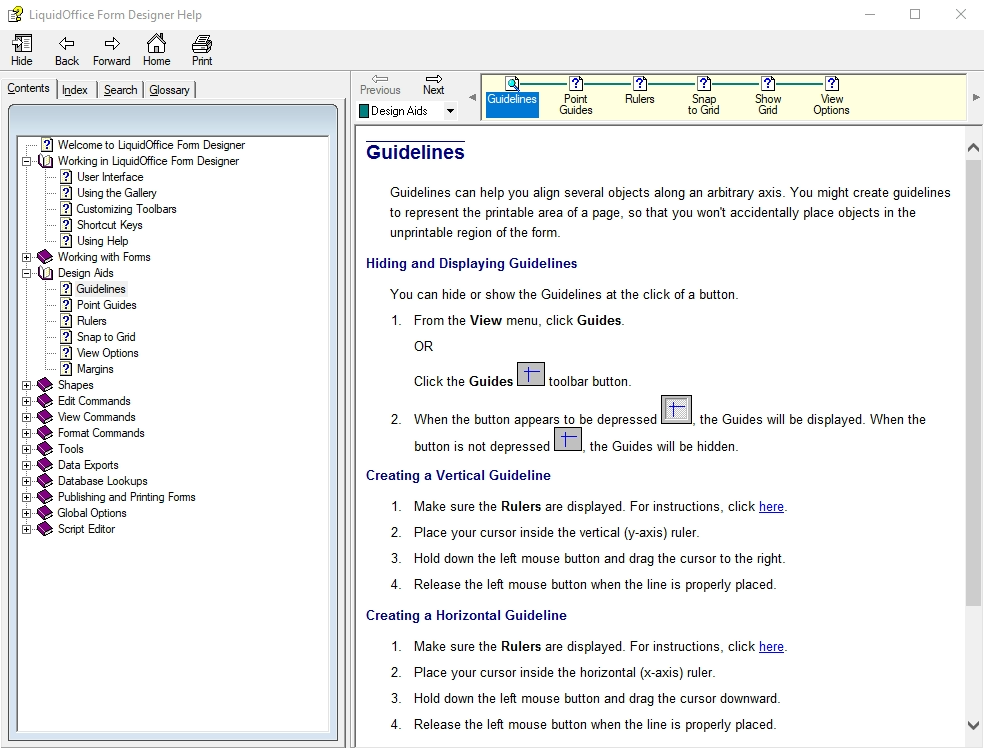Go Back using the toolbar arrow
This screenshot has height=748, width=984.
click(x=67, y=43)
